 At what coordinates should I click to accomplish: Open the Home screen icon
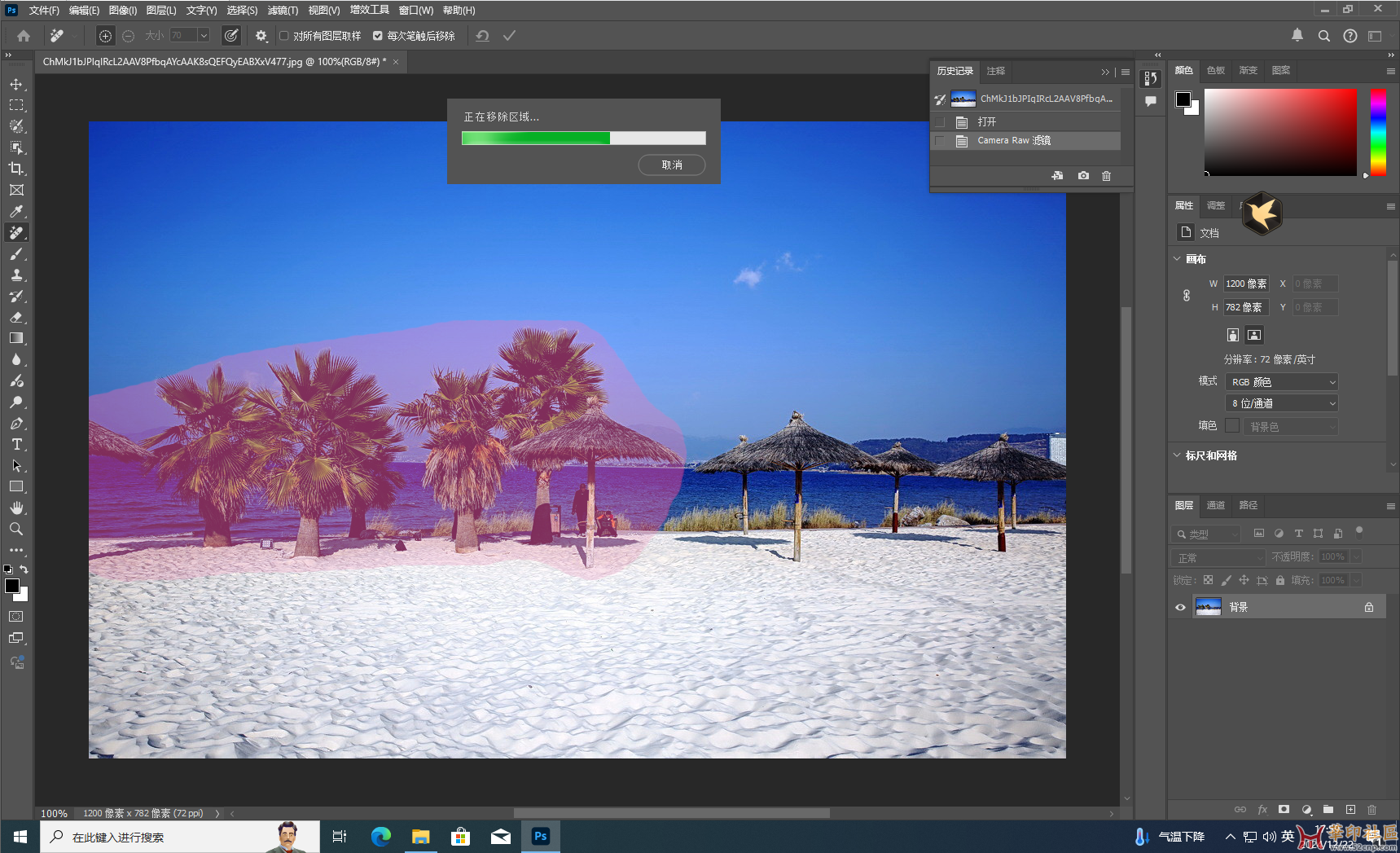[24, 36]
